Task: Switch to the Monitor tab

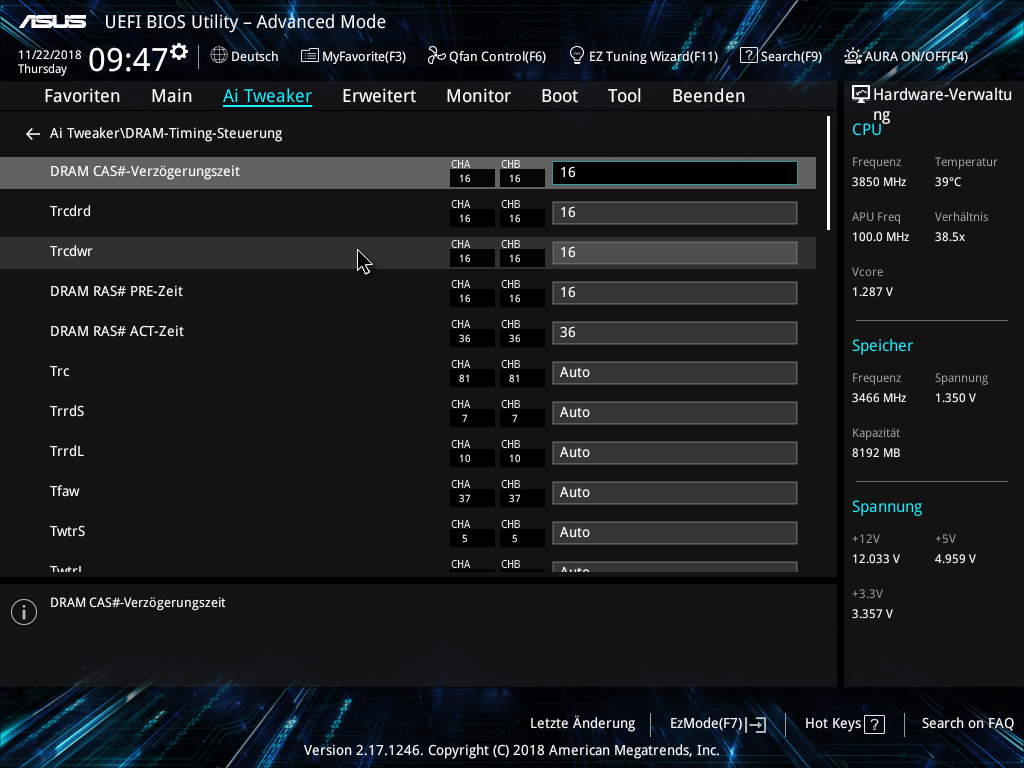Action: [479, 96]
